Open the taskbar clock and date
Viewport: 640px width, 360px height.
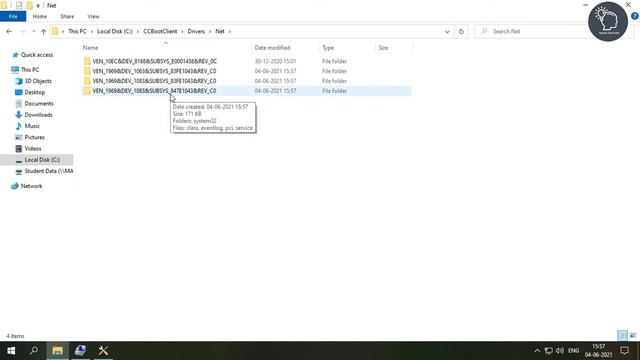pos(598,351)
